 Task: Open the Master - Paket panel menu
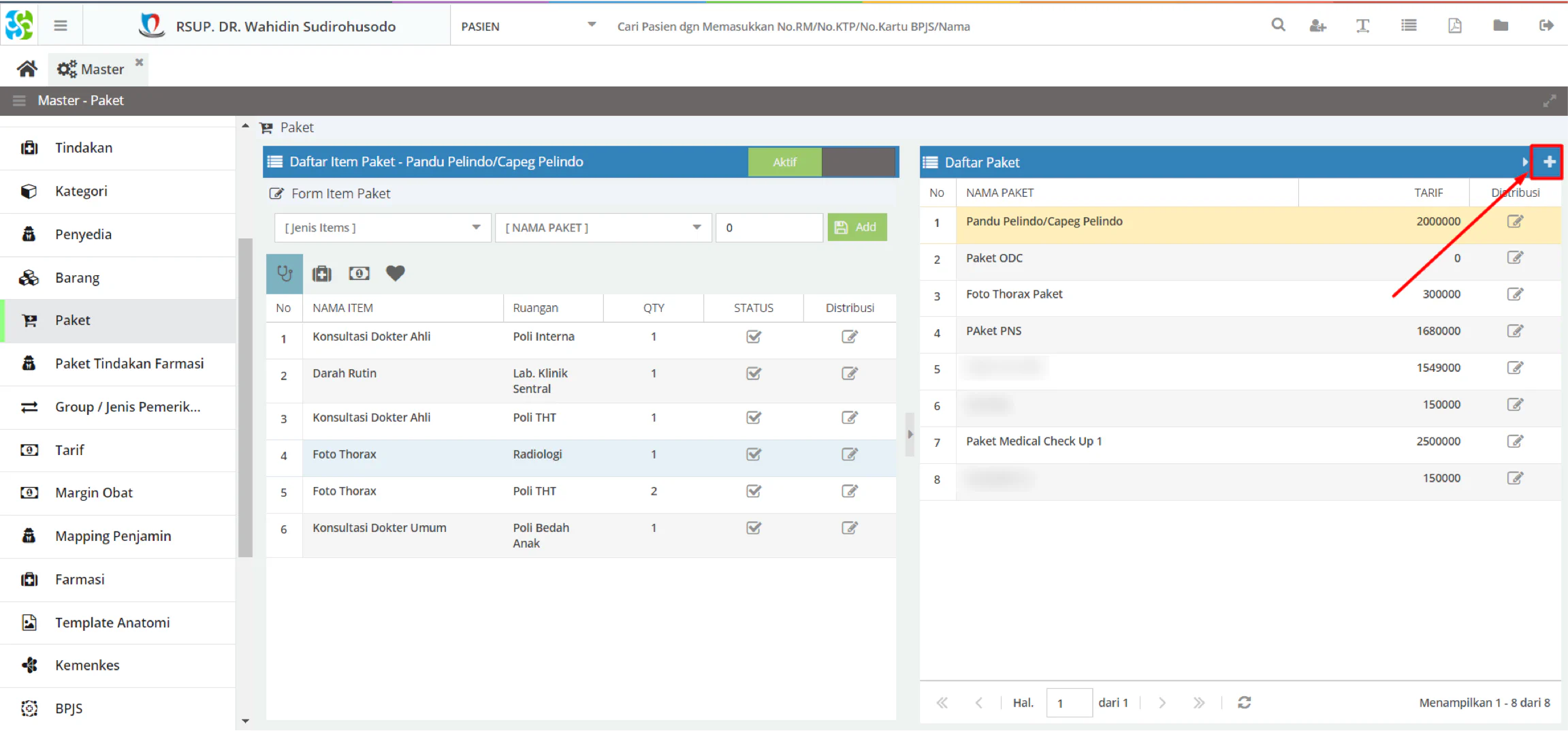[19, 101]
